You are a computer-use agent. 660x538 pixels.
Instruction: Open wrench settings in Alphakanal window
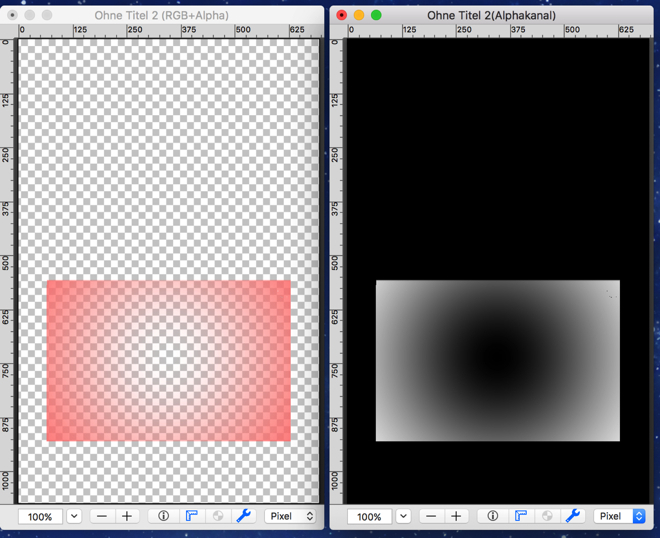point(573,516)
